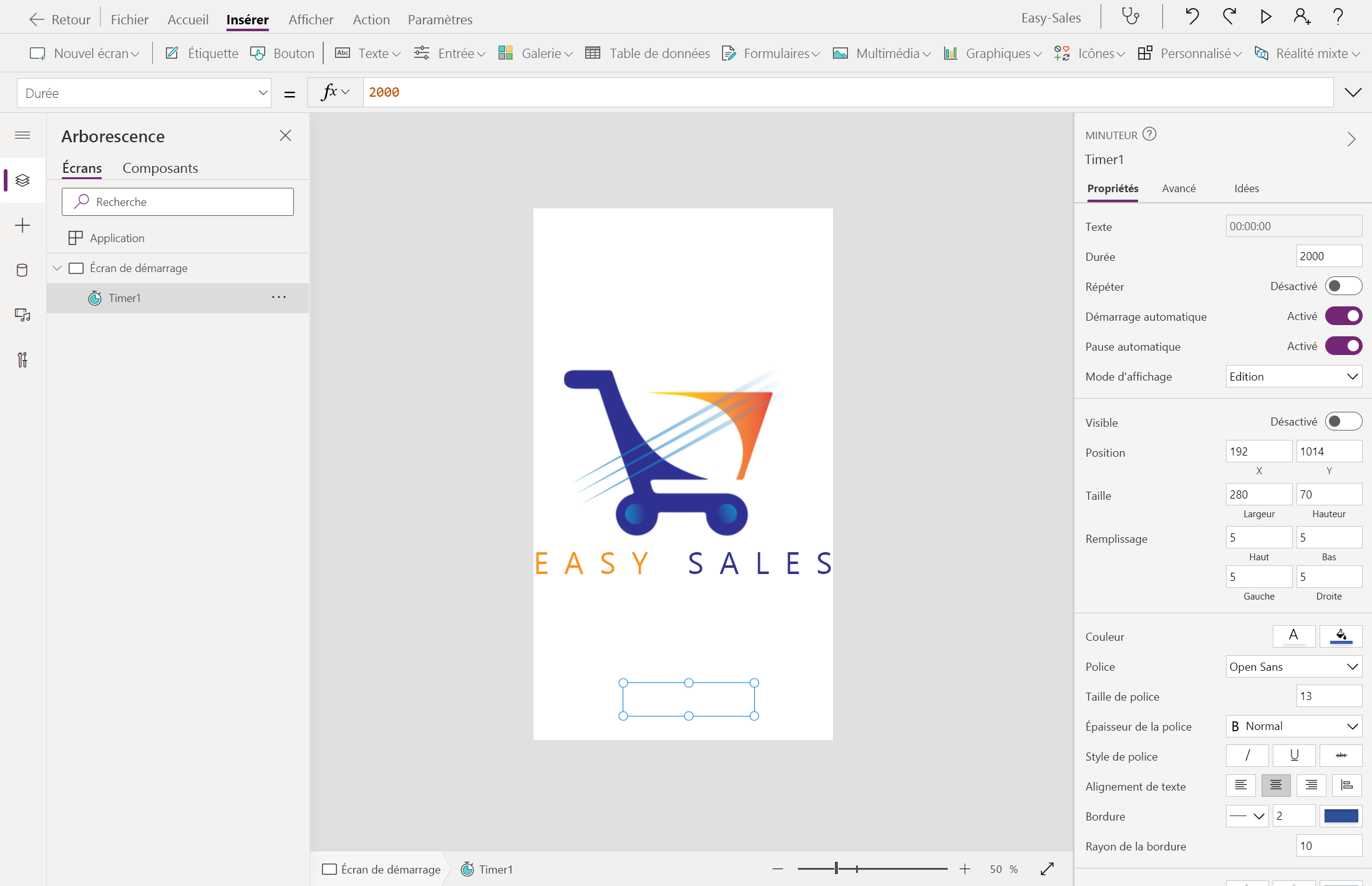The image size is (1372, 886).
Task: Align text right
Action: 1311,786
